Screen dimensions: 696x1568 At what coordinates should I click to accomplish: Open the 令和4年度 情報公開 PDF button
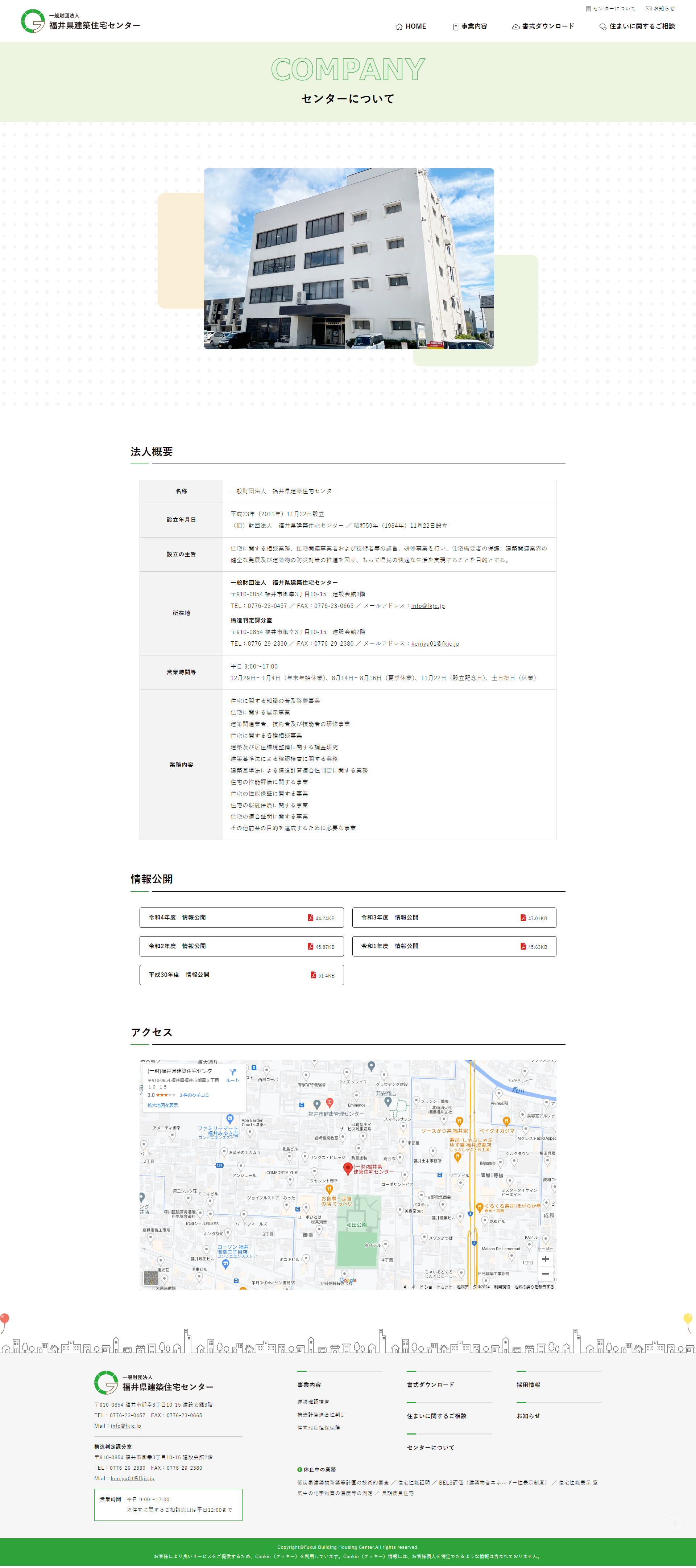pos(241,917)
